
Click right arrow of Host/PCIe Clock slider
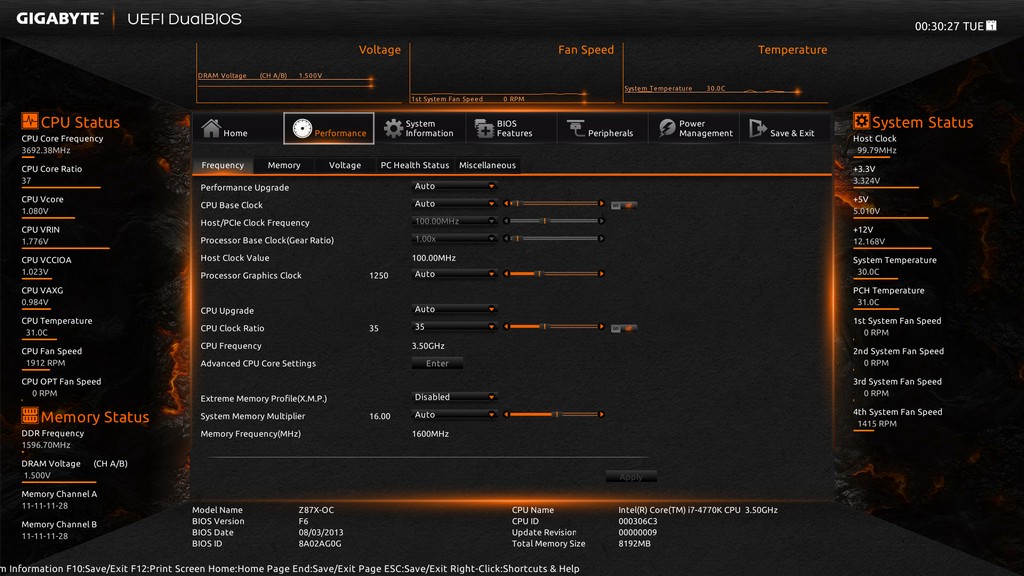click(x=601, y=221)
